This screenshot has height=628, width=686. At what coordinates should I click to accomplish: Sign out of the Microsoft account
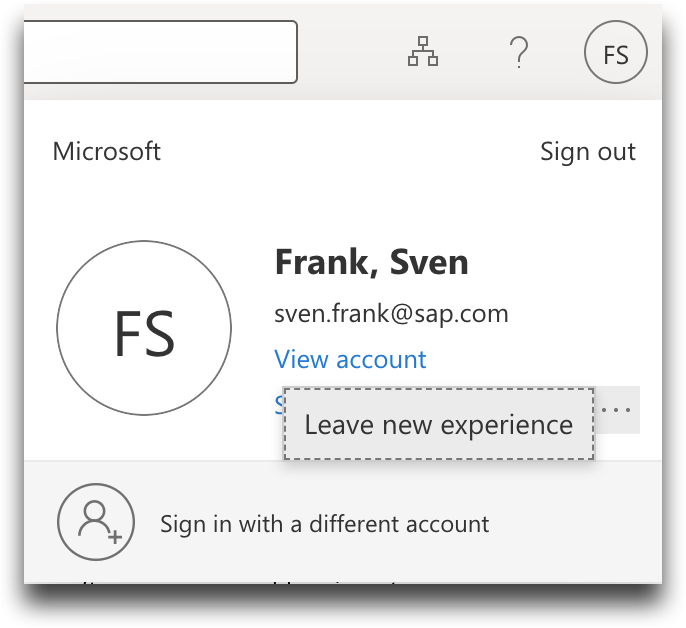587,151
